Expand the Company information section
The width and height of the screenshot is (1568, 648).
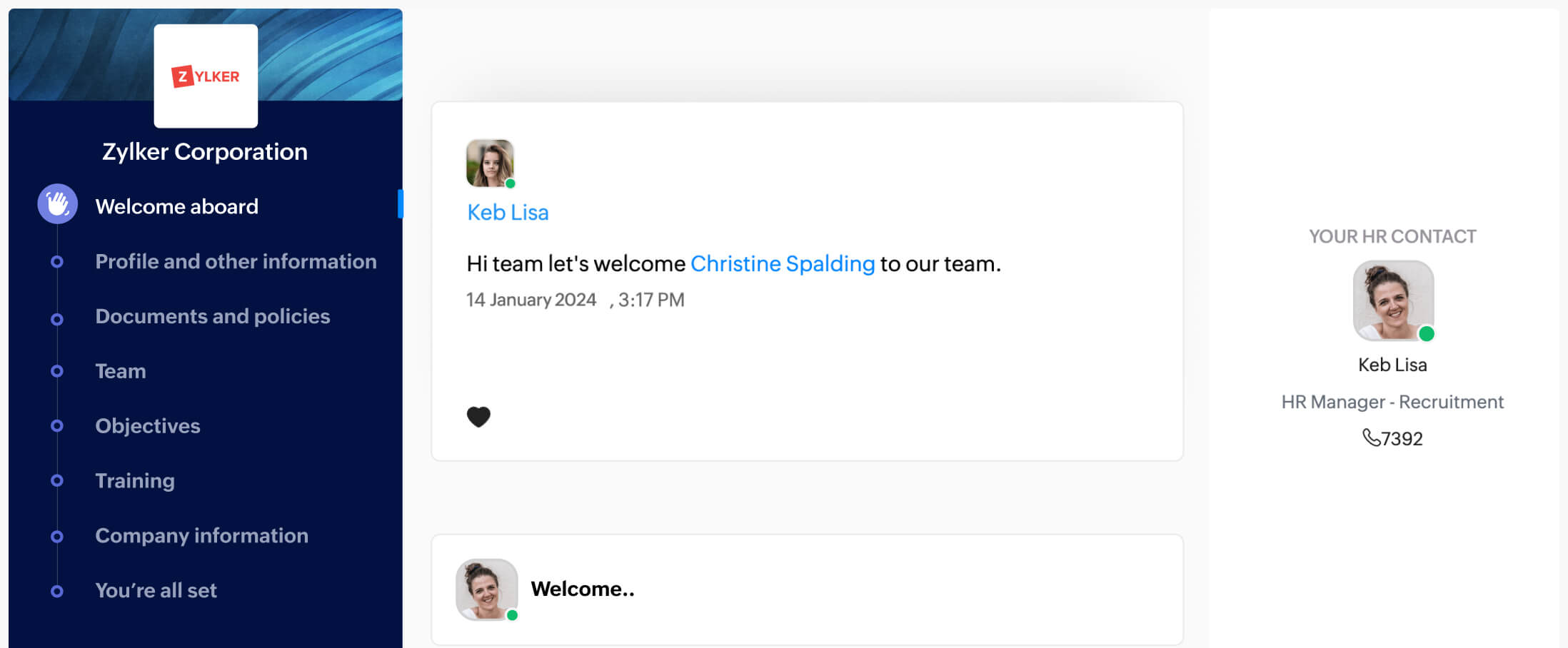tap(201, 536)
